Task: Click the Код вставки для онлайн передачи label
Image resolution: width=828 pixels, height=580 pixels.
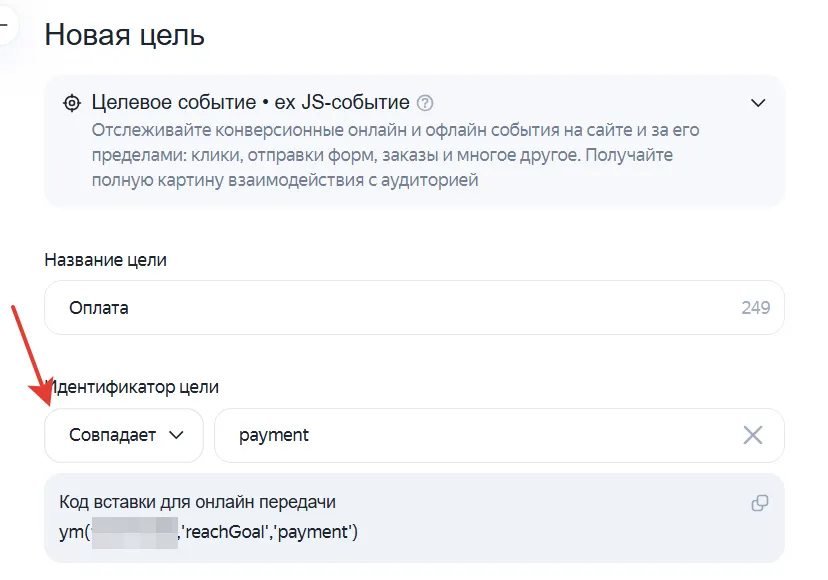Action: coord(197,502)
